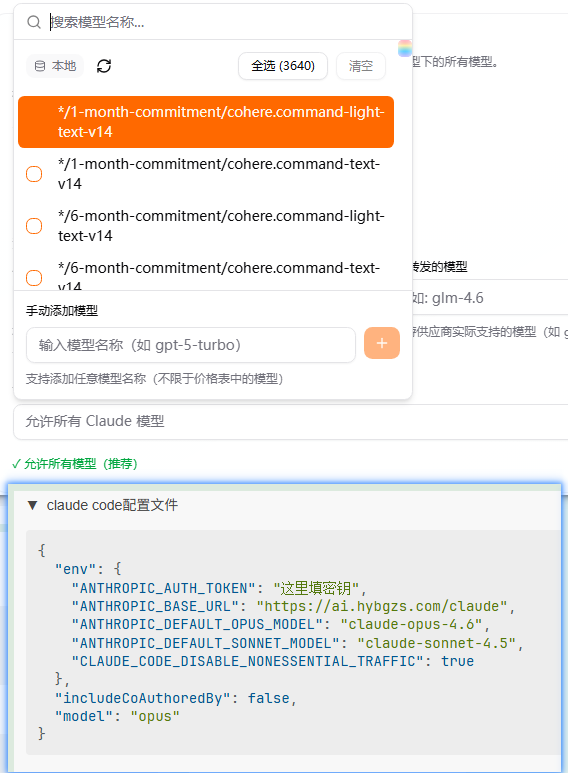Select 1-month-commitment cohere.command-text-v14 radio
The image size is (568, 773).
tap(34, 174)
